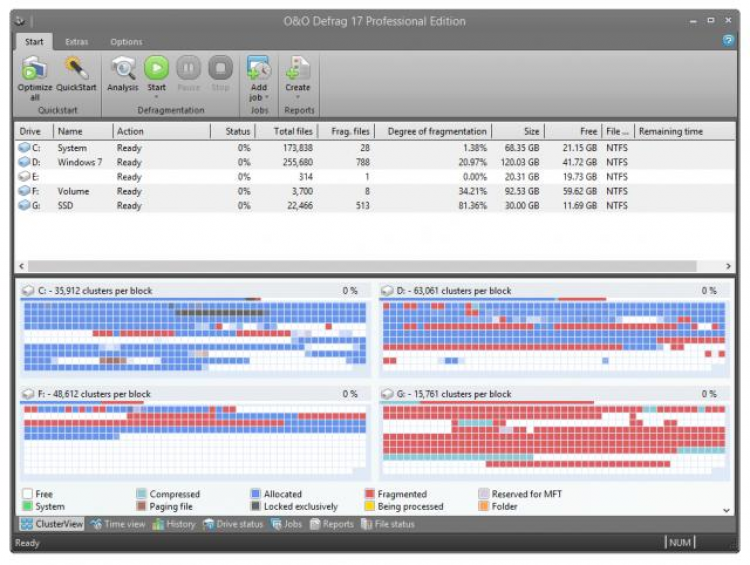Click the Optimize all icon
This screenshot has height=565, width=750.
click(34, 68)
